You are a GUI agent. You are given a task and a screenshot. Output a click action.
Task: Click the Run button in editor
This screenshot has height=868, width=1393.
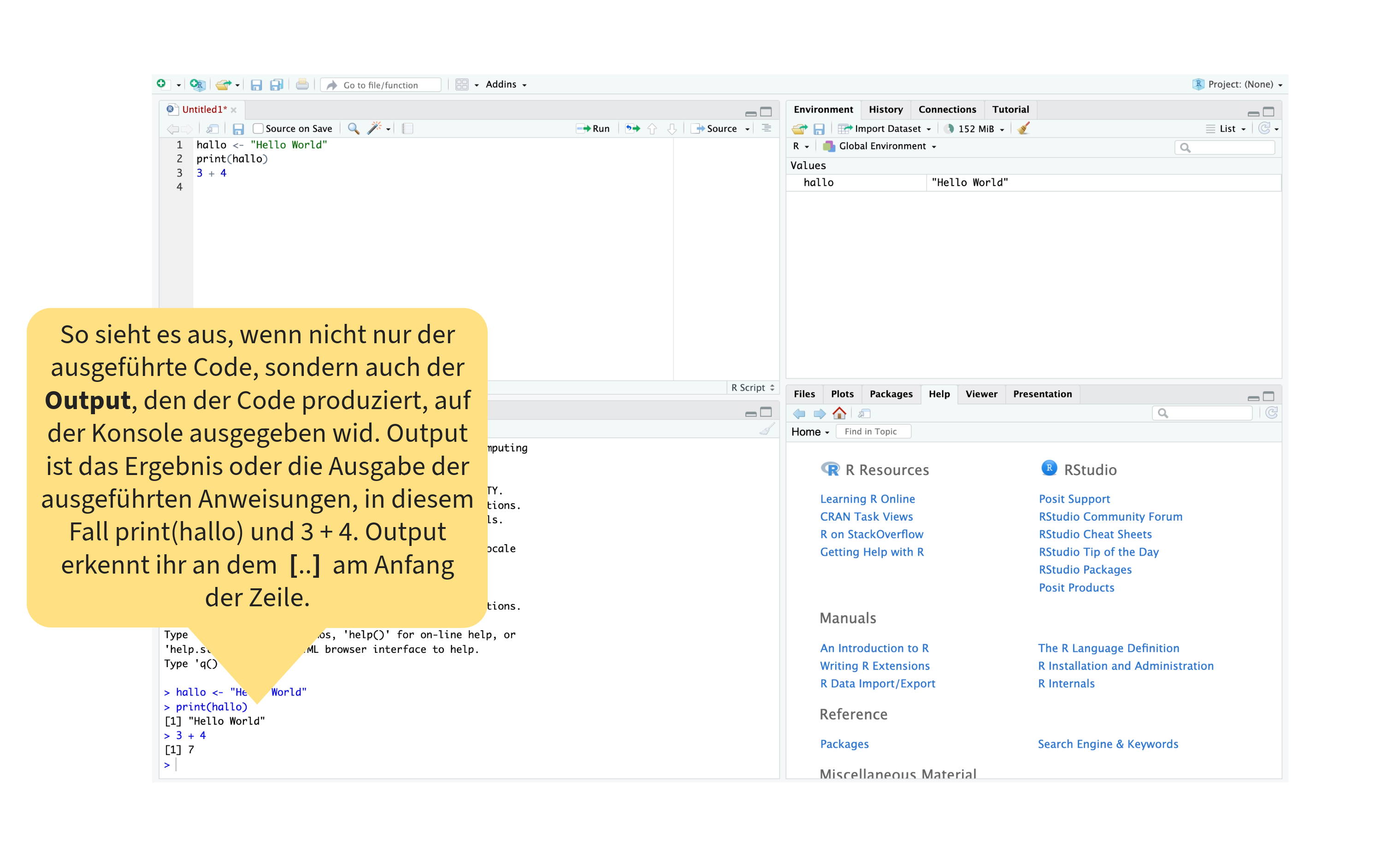(593, 129)
